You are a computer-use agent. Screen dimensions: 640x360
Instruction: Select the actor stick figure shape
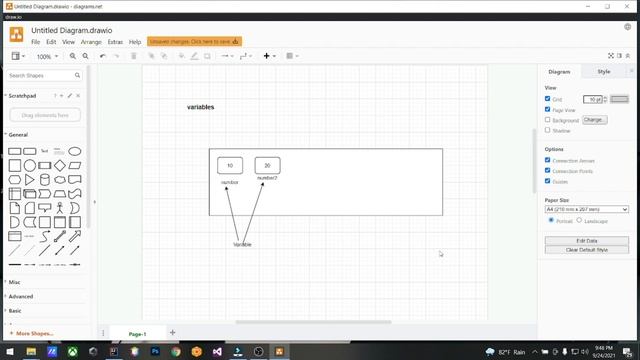pyautogui.click(x=60, y=208)
